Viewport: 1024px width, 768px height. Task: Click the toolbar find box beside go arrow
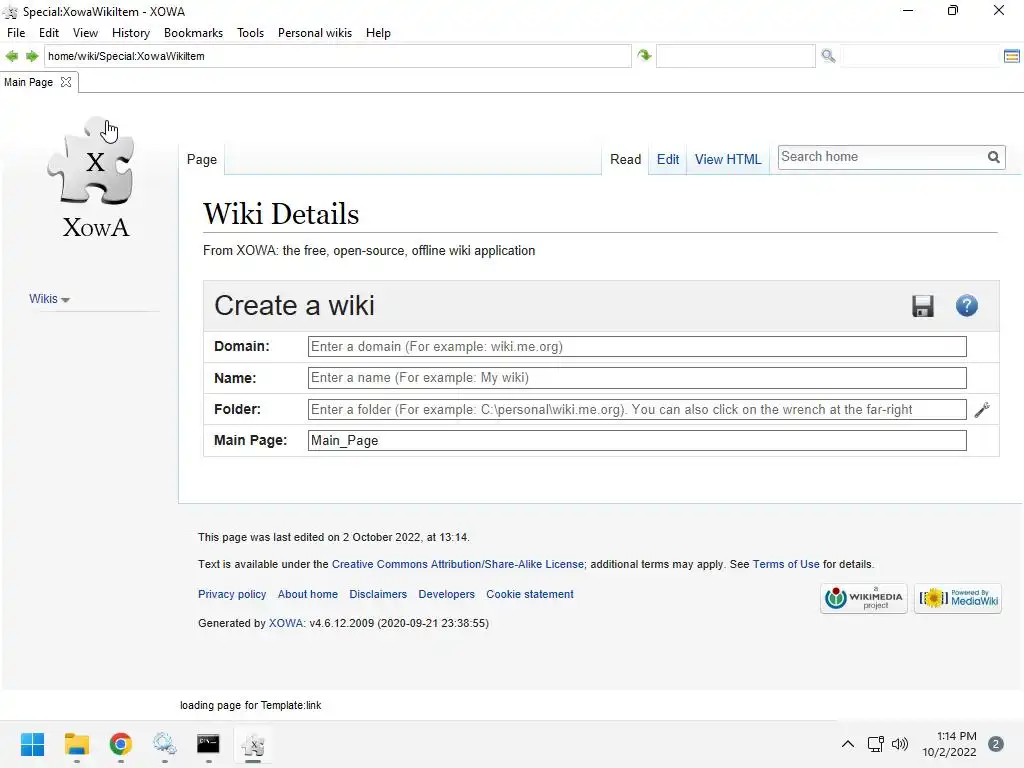click(736, 56)
